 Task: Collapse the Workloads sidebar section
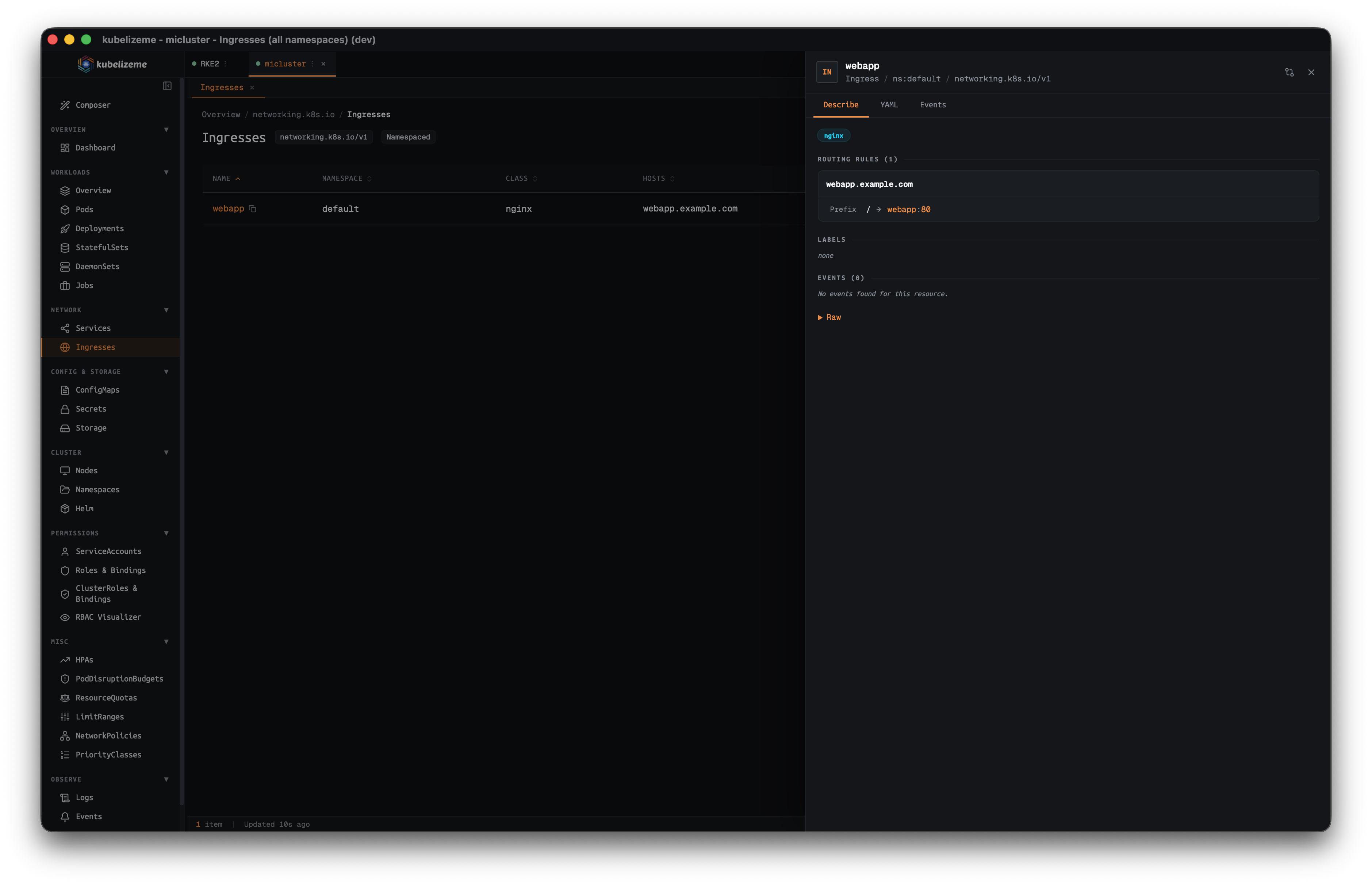click(166, 173)
